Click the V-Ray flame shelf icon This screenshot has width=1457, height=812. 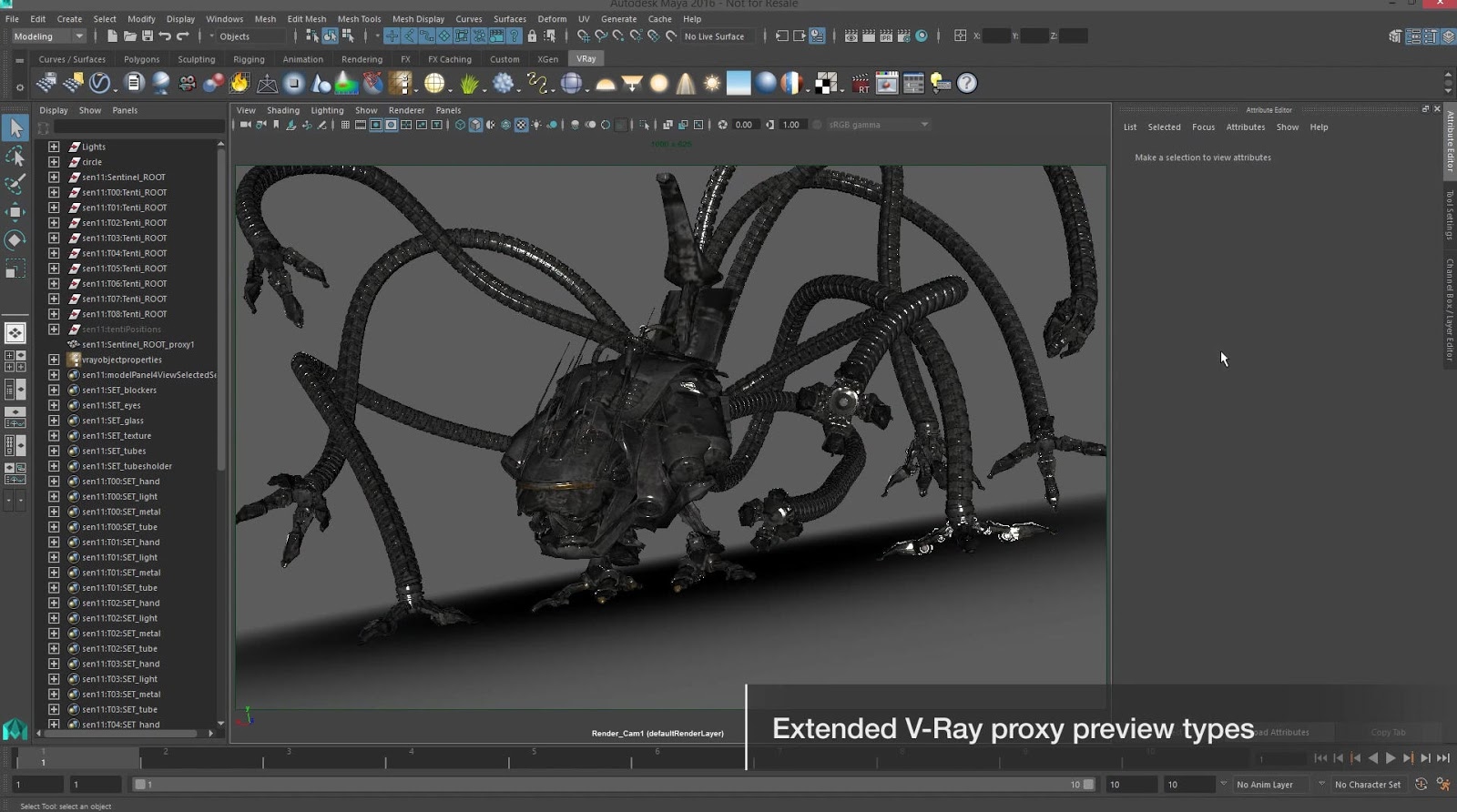click(x=239, y=83)
